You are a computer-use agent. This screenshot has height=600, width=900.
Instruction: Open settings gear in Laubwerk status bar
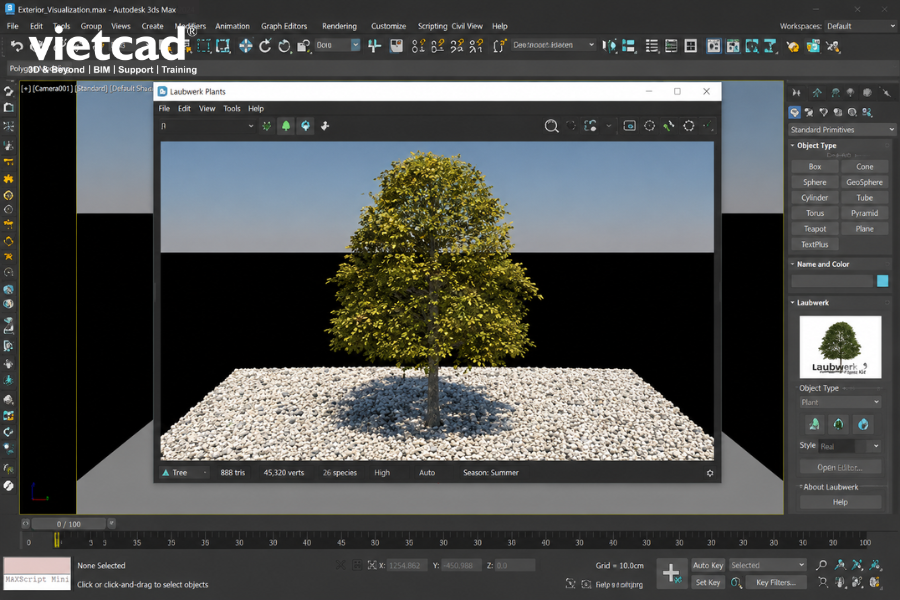(x=710, y=473)
